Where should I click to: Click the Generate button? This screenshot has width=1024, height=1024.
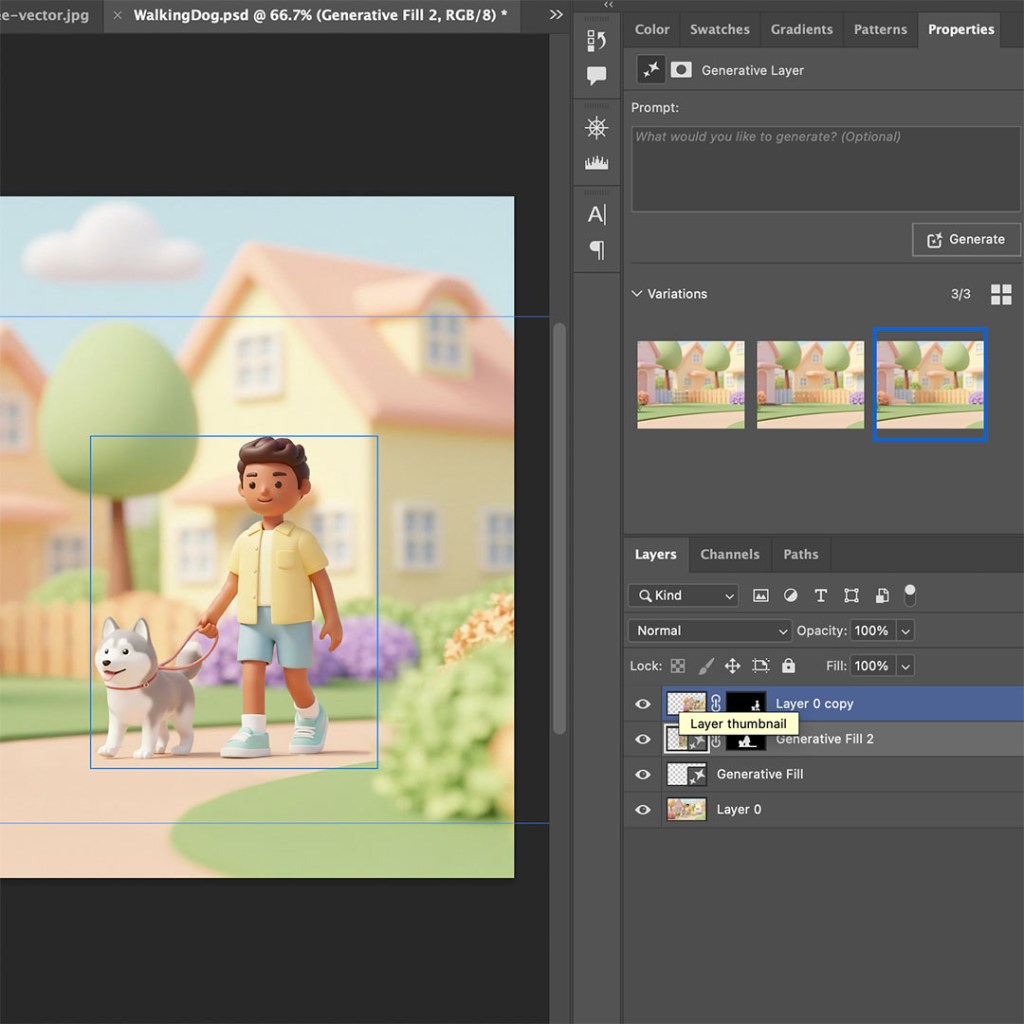tap(966, 240)
